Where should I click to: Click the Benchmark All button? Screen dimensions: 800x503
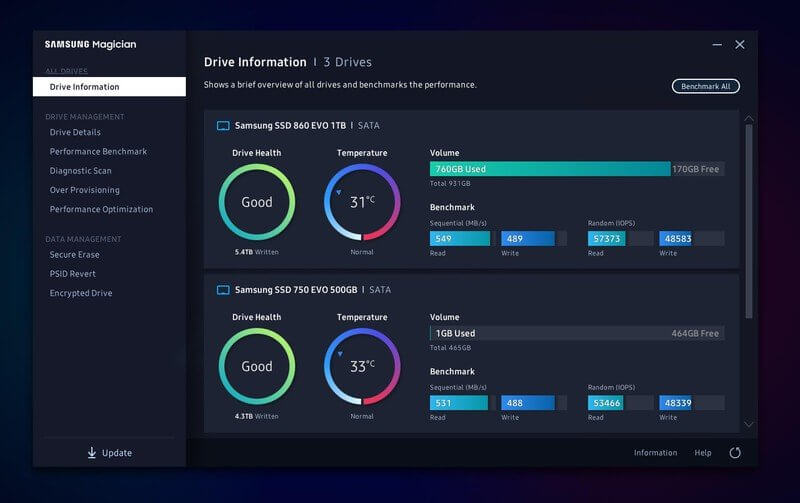coord(706,86)
